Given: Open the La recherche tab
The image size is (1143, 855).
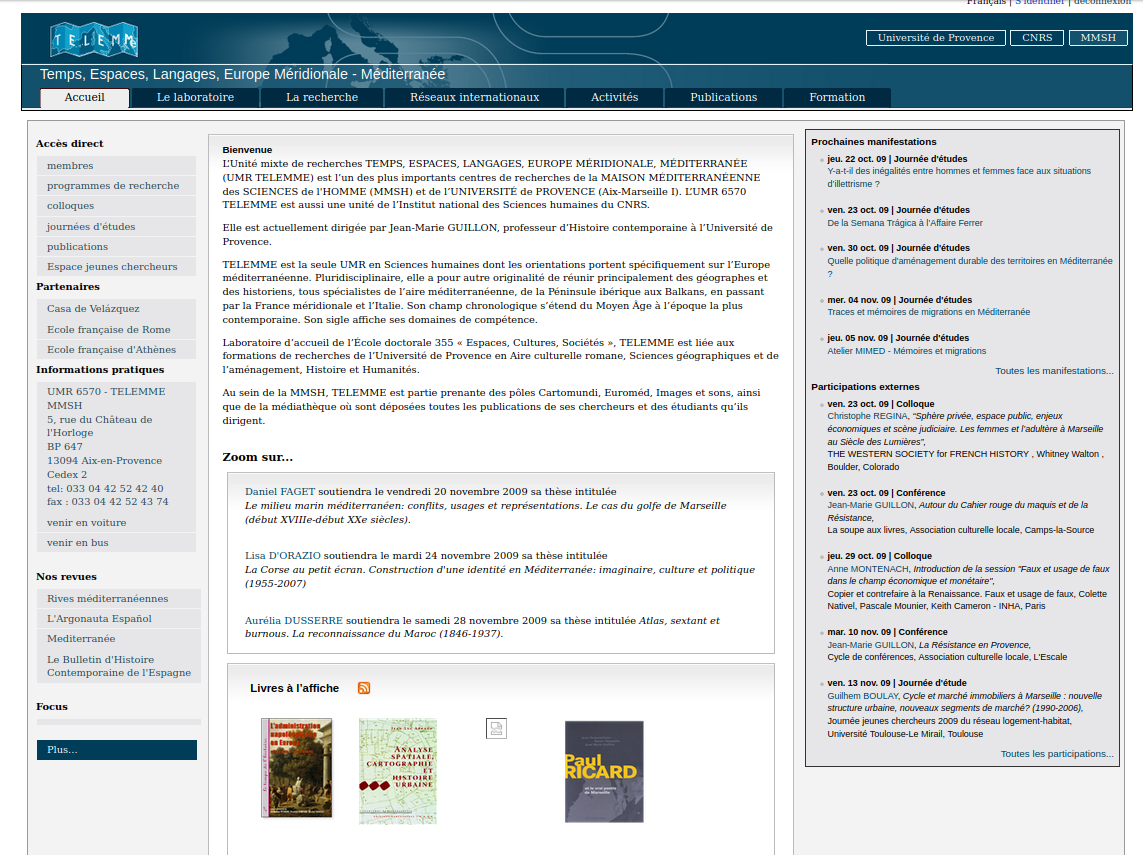Looking at the screenshot, I should 322,98.
